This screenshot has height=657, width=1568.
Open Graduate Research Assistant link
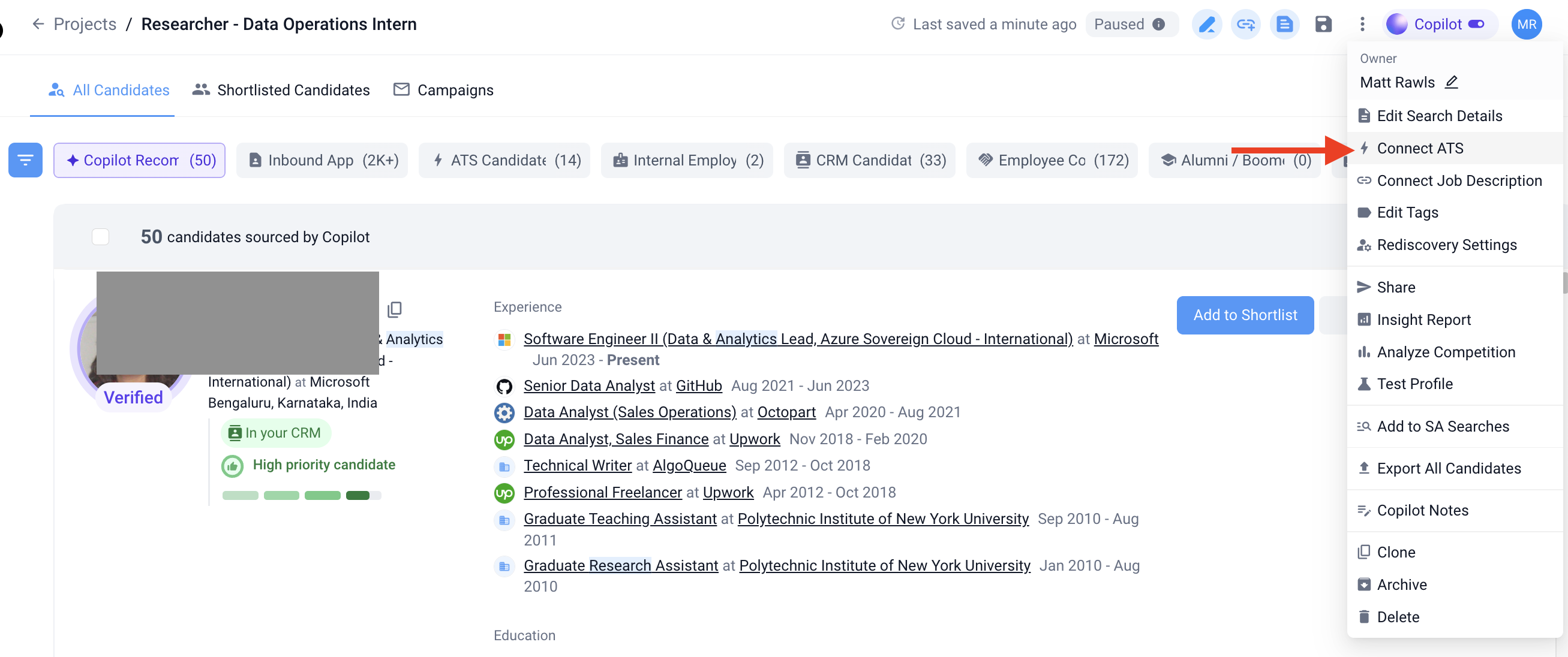pos(621,565)
